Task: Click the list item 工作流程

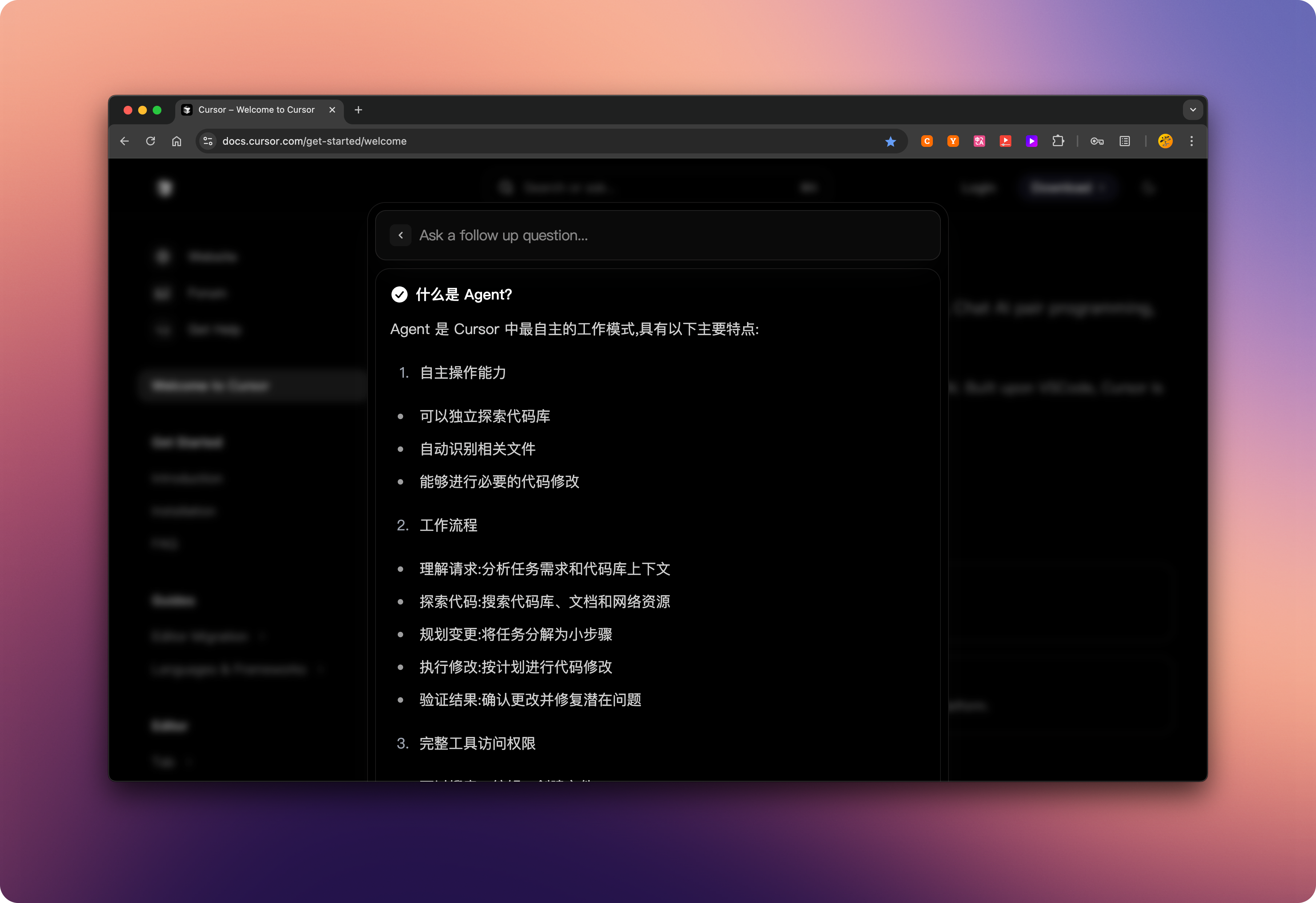Action: coord(448,525)
